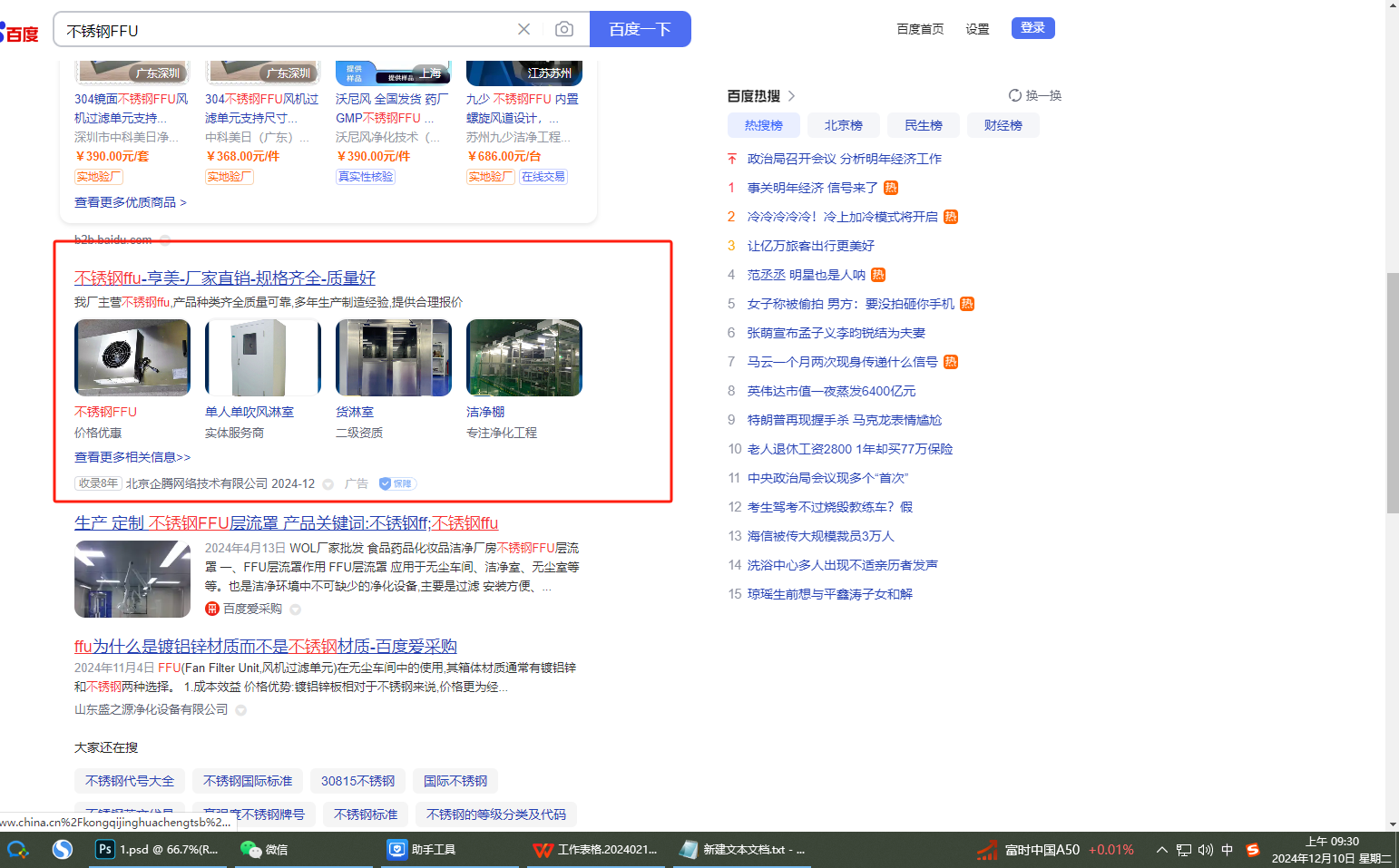Click the 北京企腾网络技术有限公司 advertiser name

(x=197, y=483)
